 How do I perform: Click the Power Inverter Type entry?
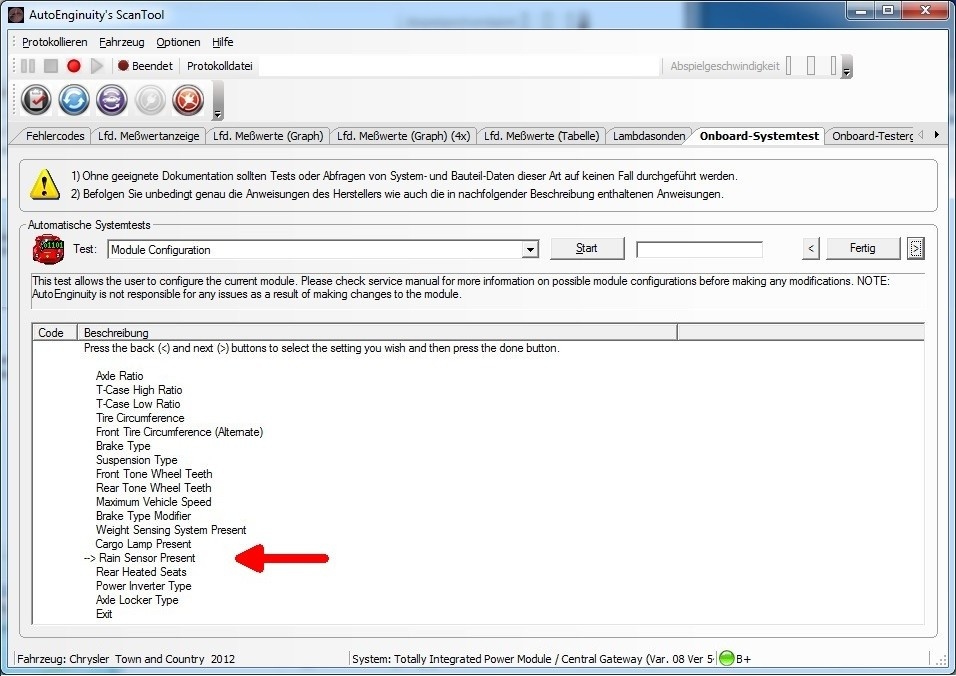click(144, 586)
